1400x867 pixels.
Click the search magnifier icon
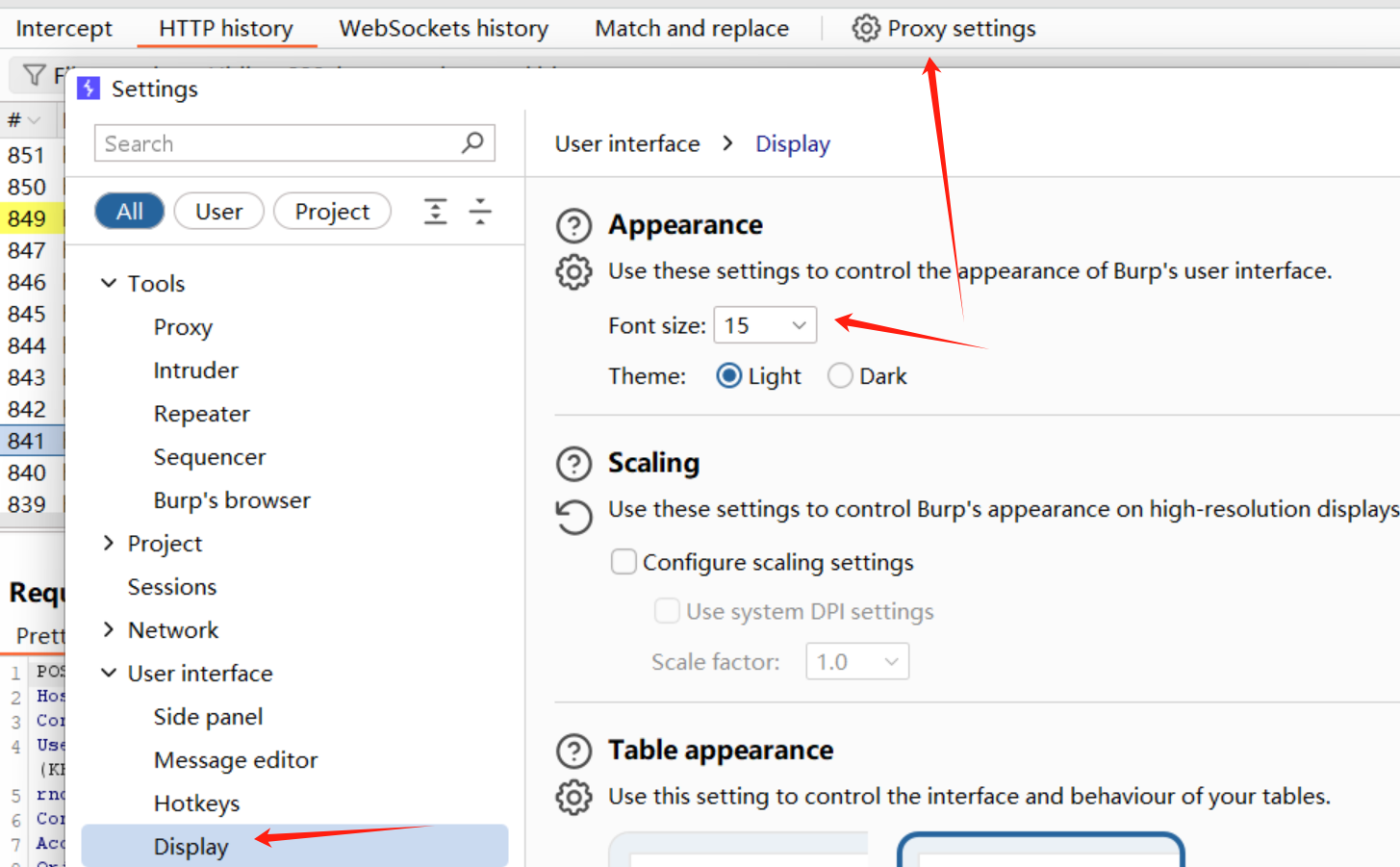click(x=472, y=142)
